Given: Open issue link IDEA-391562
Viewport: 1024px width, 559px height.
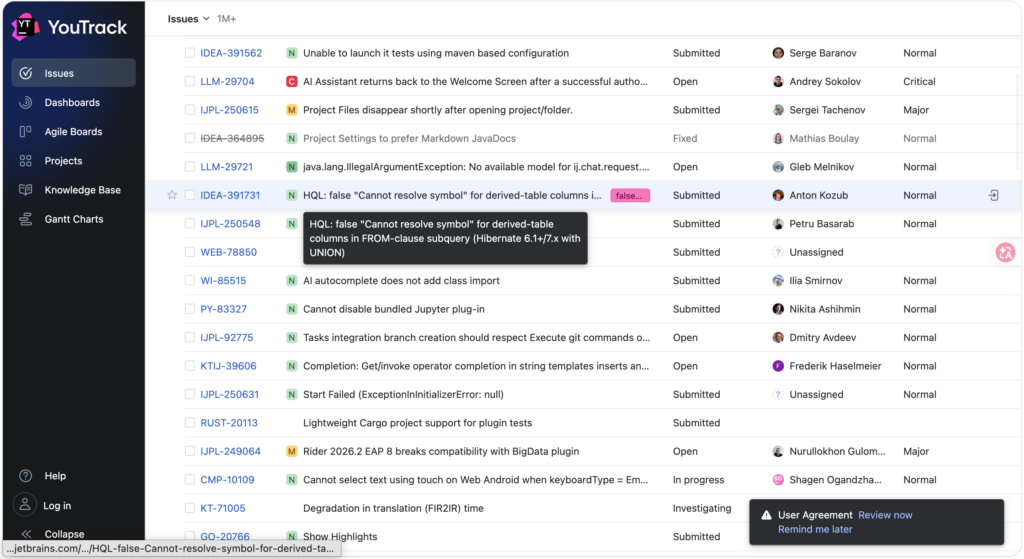Looking at the screenshot, I should (231, 53).
